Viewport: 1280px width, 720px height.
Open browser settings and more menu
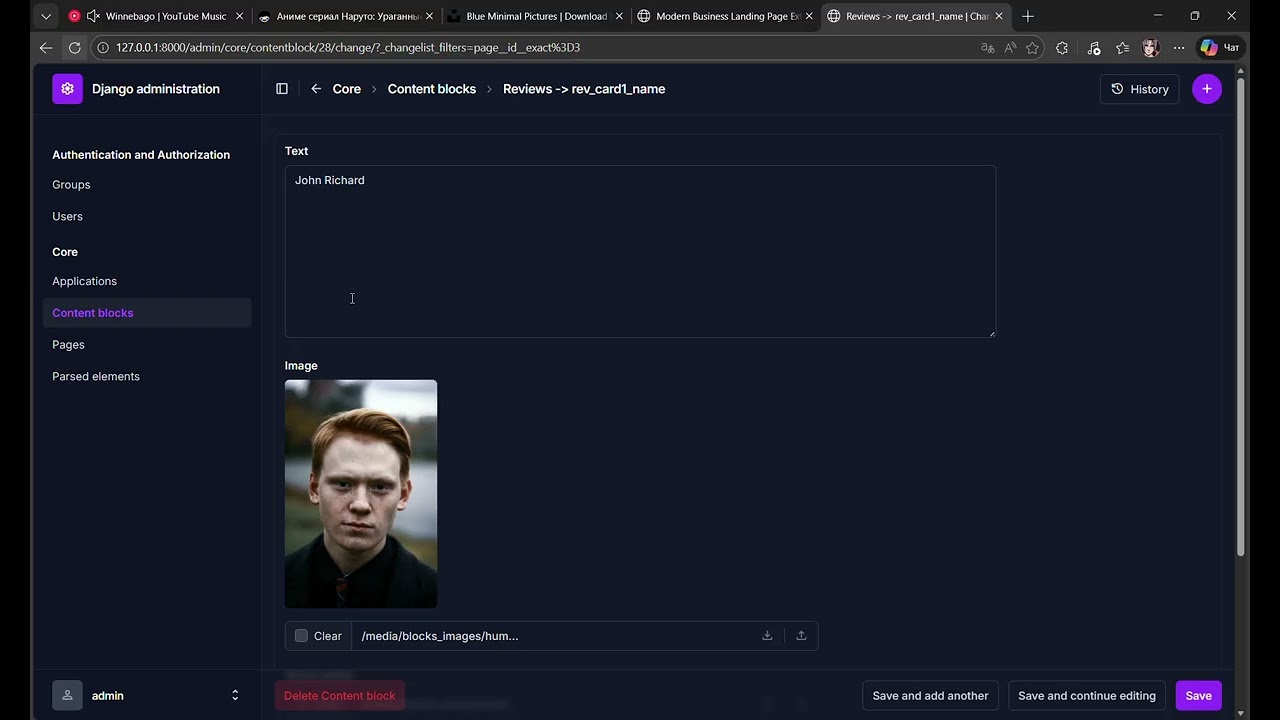click(x=1179, y=47)
